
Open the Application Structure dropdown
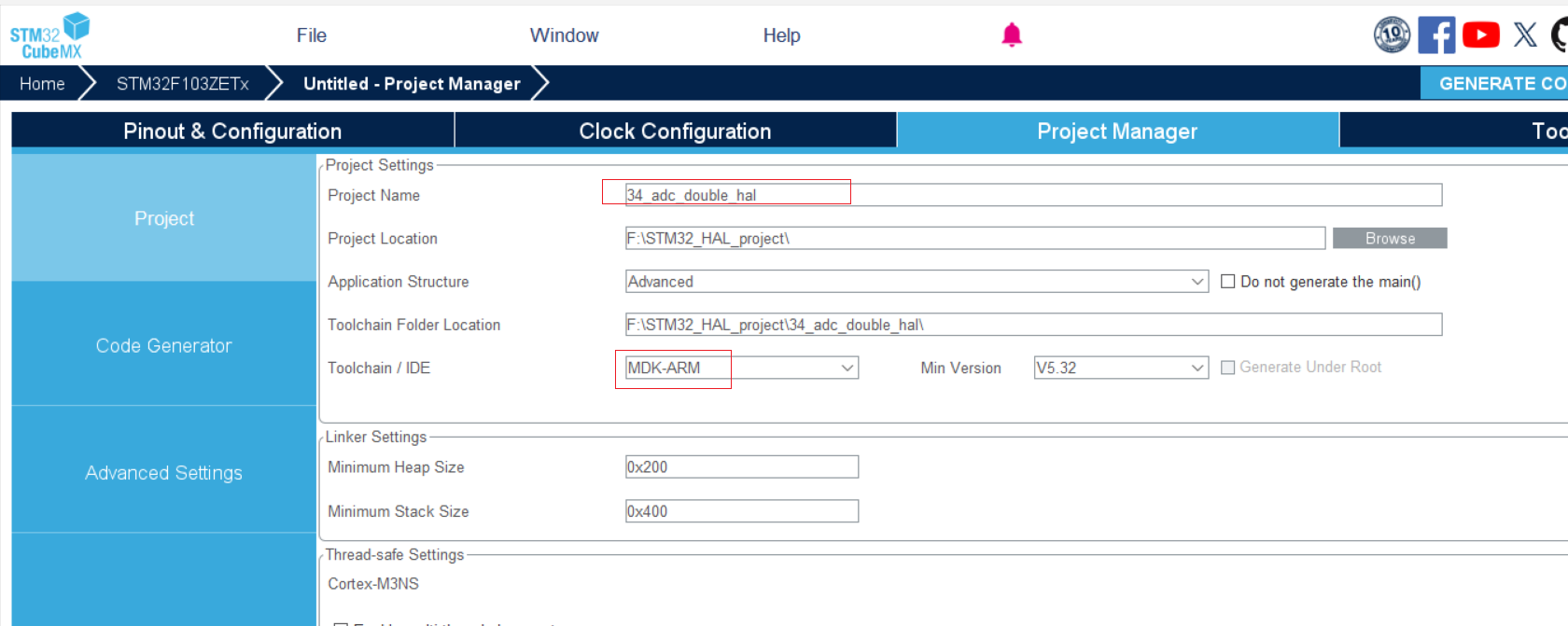click(x=917, y=282)
